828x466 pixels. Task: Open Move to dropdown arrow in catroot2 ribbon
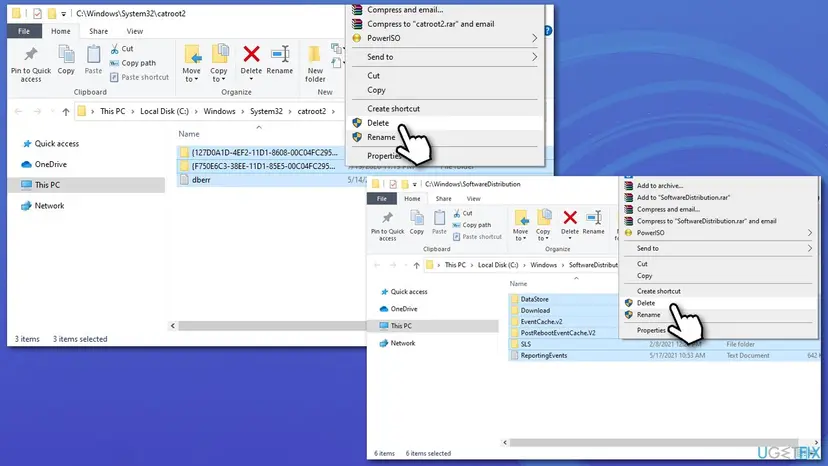(196, 79)
